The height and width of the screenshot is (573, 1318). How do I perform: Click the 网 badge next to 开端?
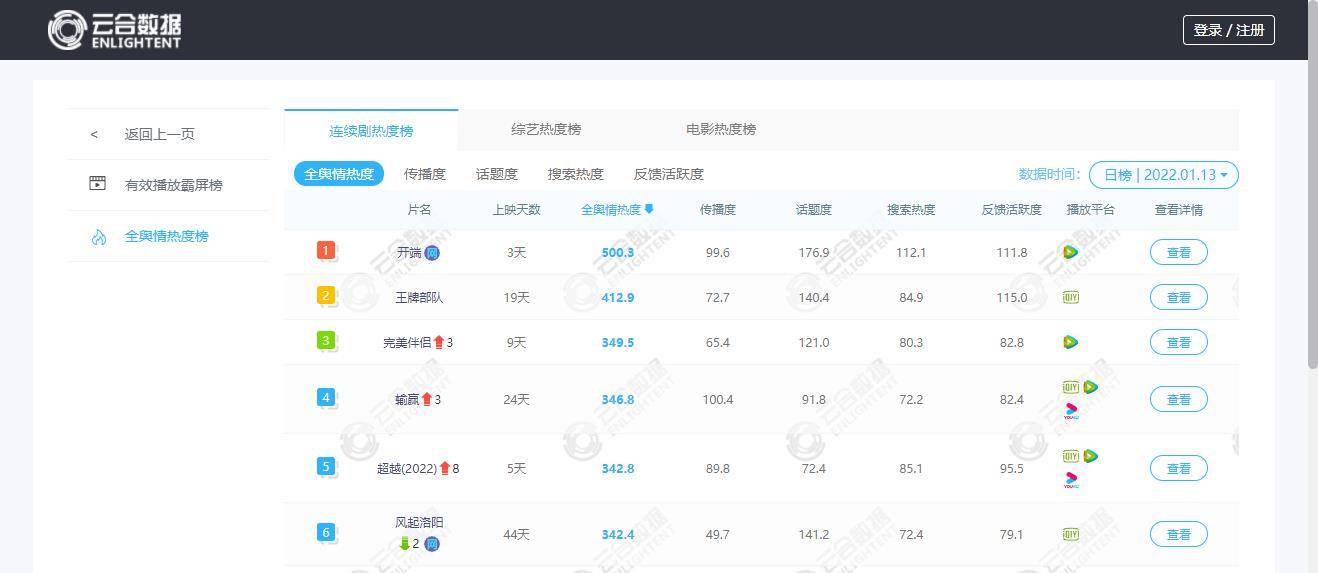pyautogui.click(x=432, y=253)
